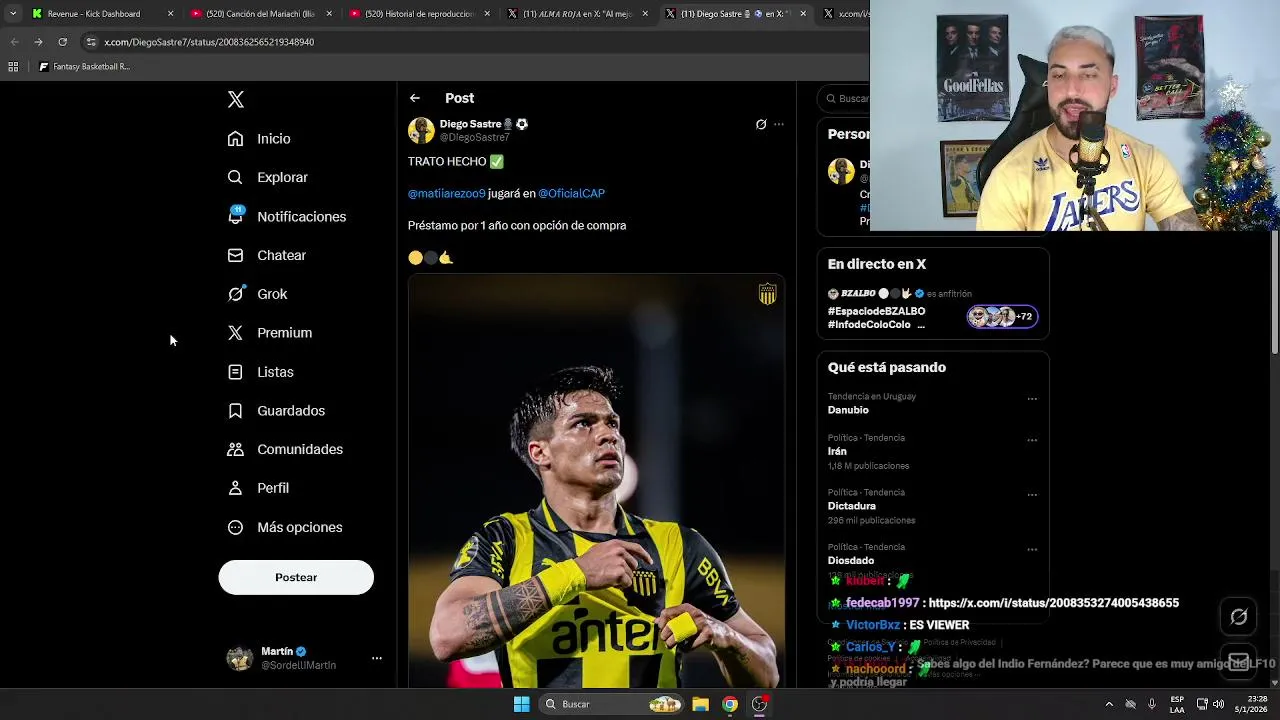Open options for the Irán trend

[x=1032, y=440]
